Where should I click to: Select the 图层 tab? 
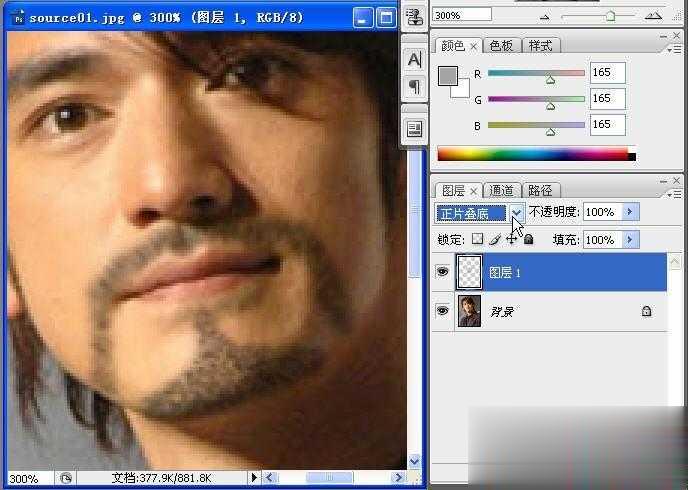click(x=453, y=191)
